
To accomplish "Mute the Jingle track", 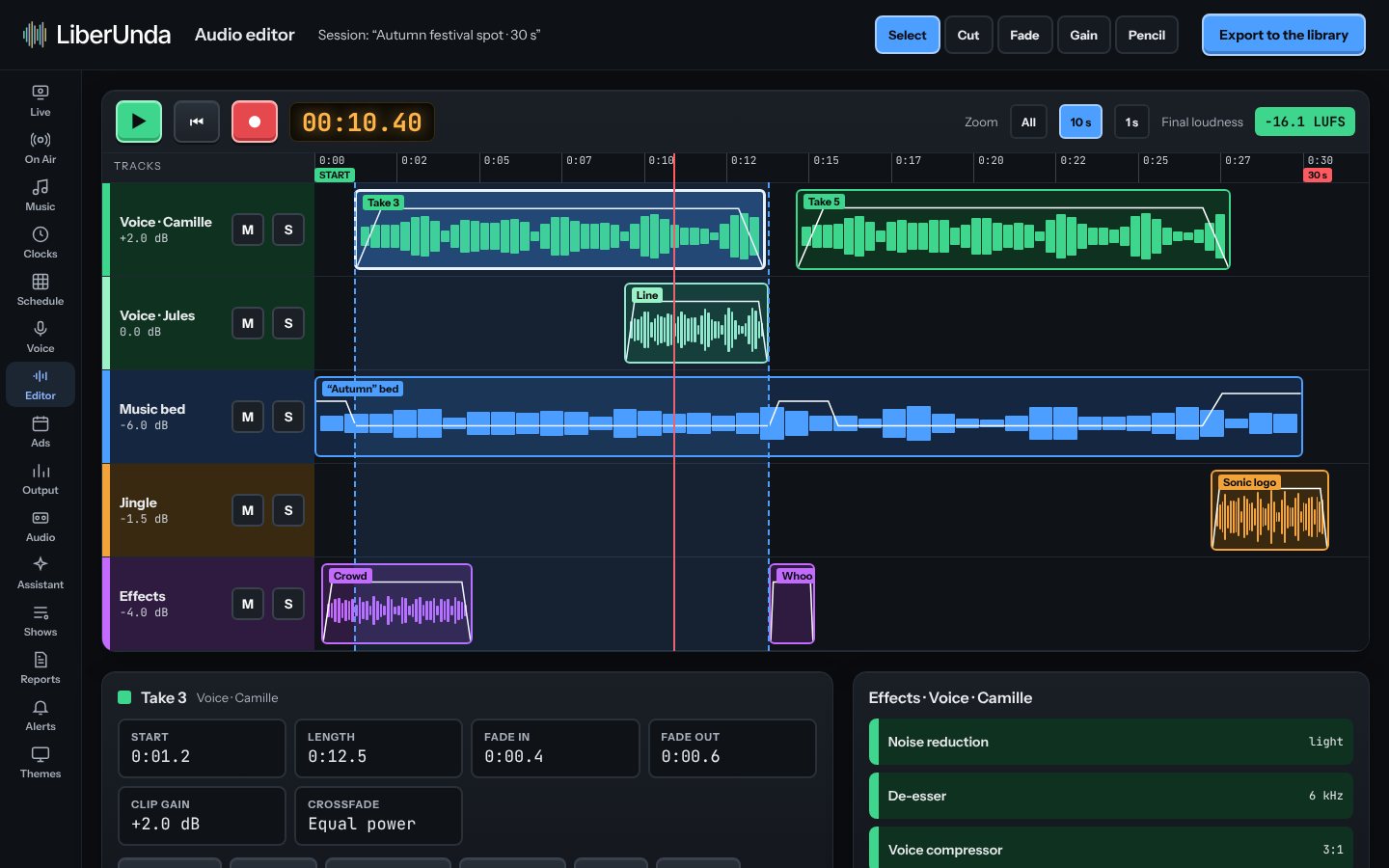I will point(248,510).
